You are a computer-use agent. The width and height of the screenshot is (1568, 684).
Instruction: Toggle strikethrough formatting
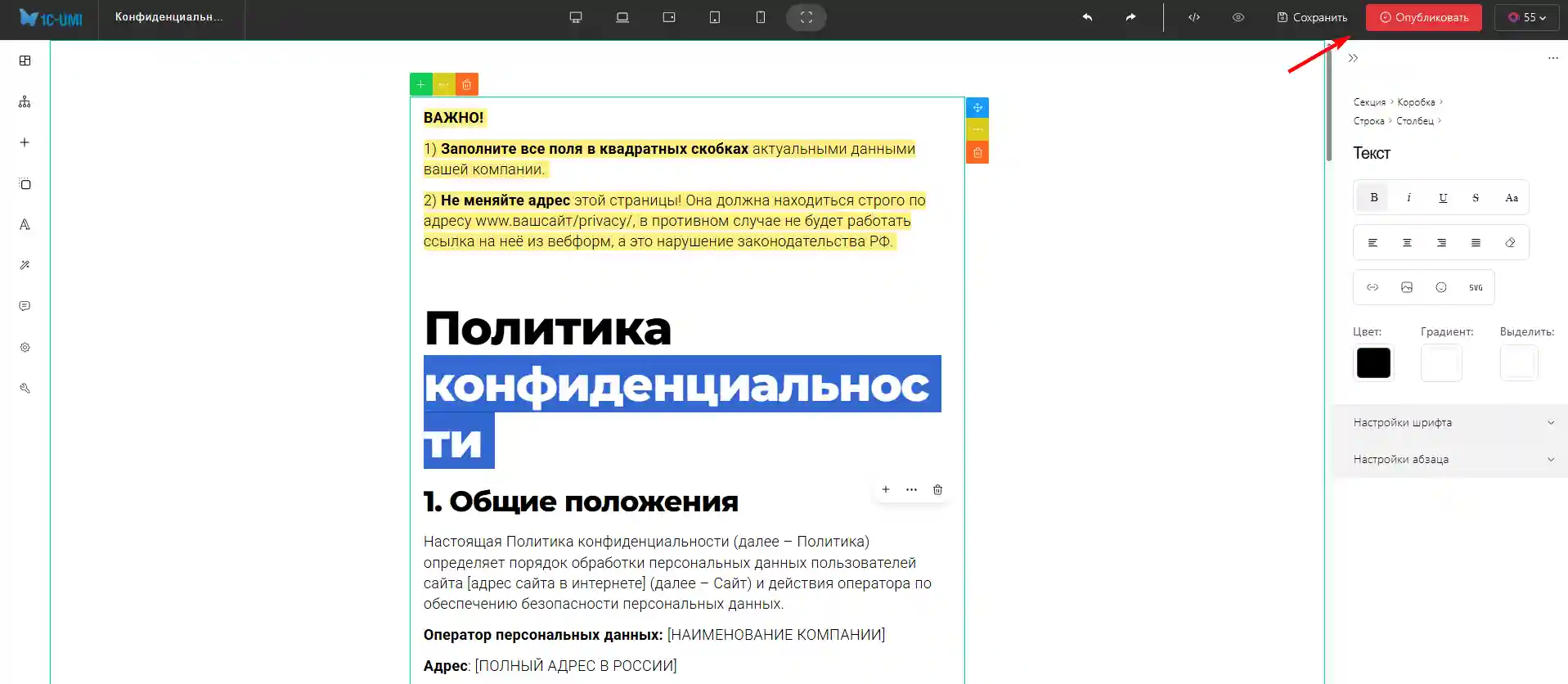[1476, 197]
